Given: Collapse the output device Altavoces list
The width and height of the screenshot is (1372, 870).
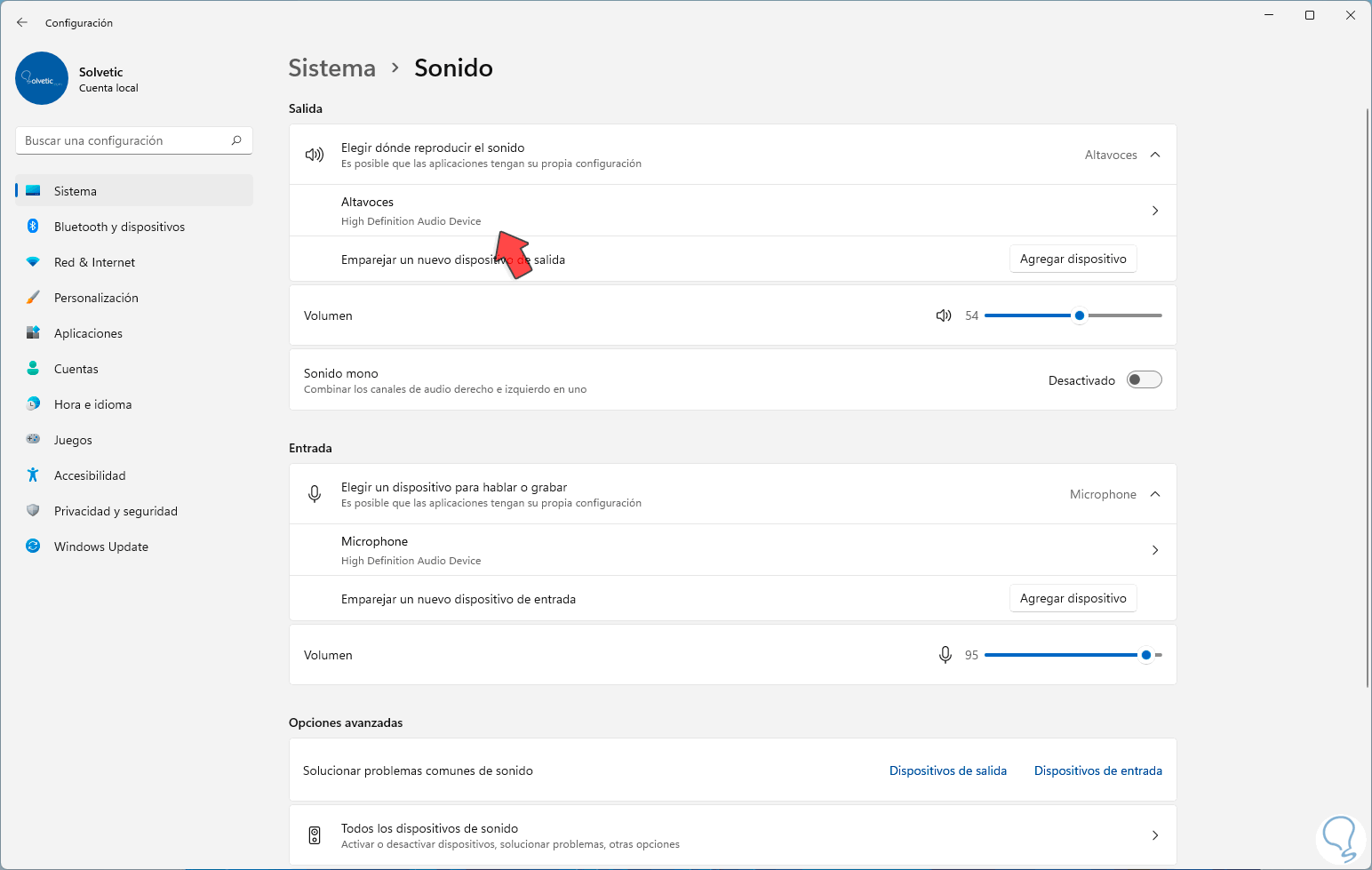Looking at the screenshot, I should click(1155, 155).
